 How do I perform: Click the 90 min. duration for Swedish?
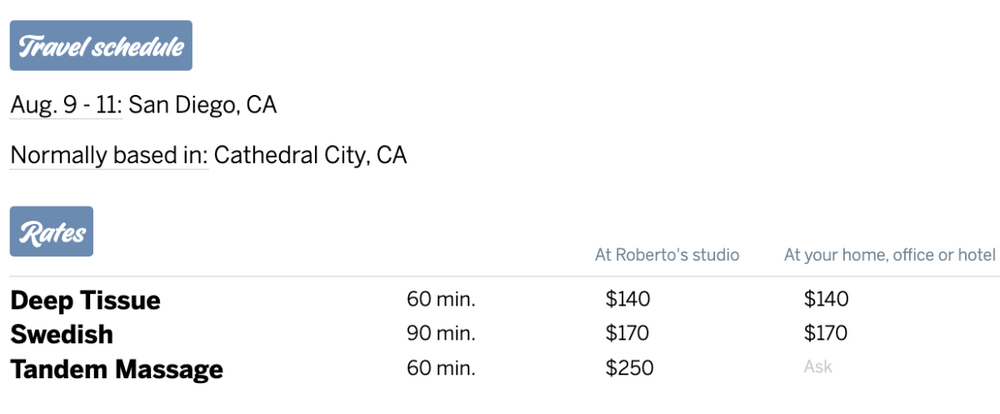pyautogui.click(x=441, y=333)
